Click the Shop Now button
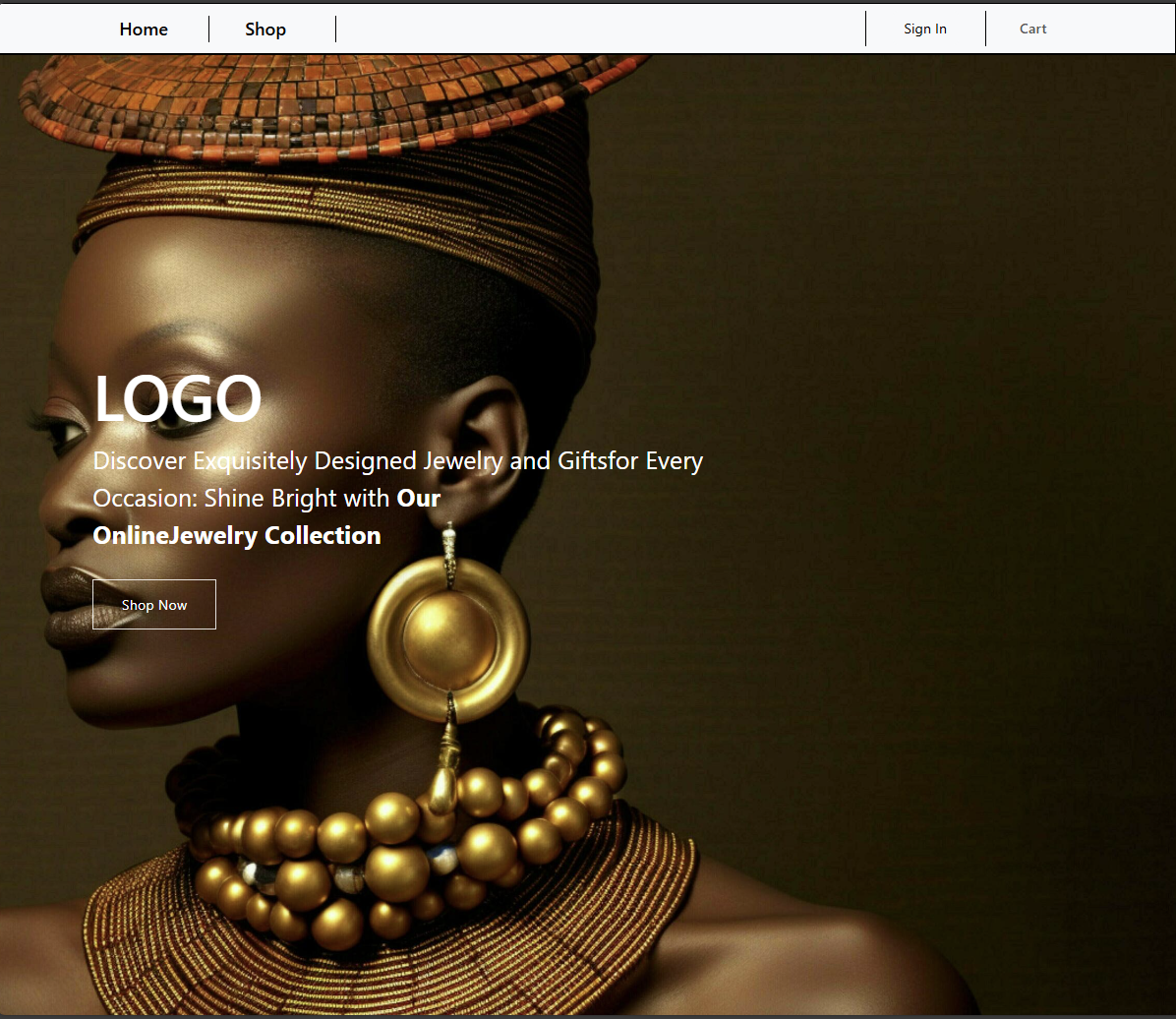Image resolution: width=1176 pixels, height=1019 pixels. click(x=153, y=604)
